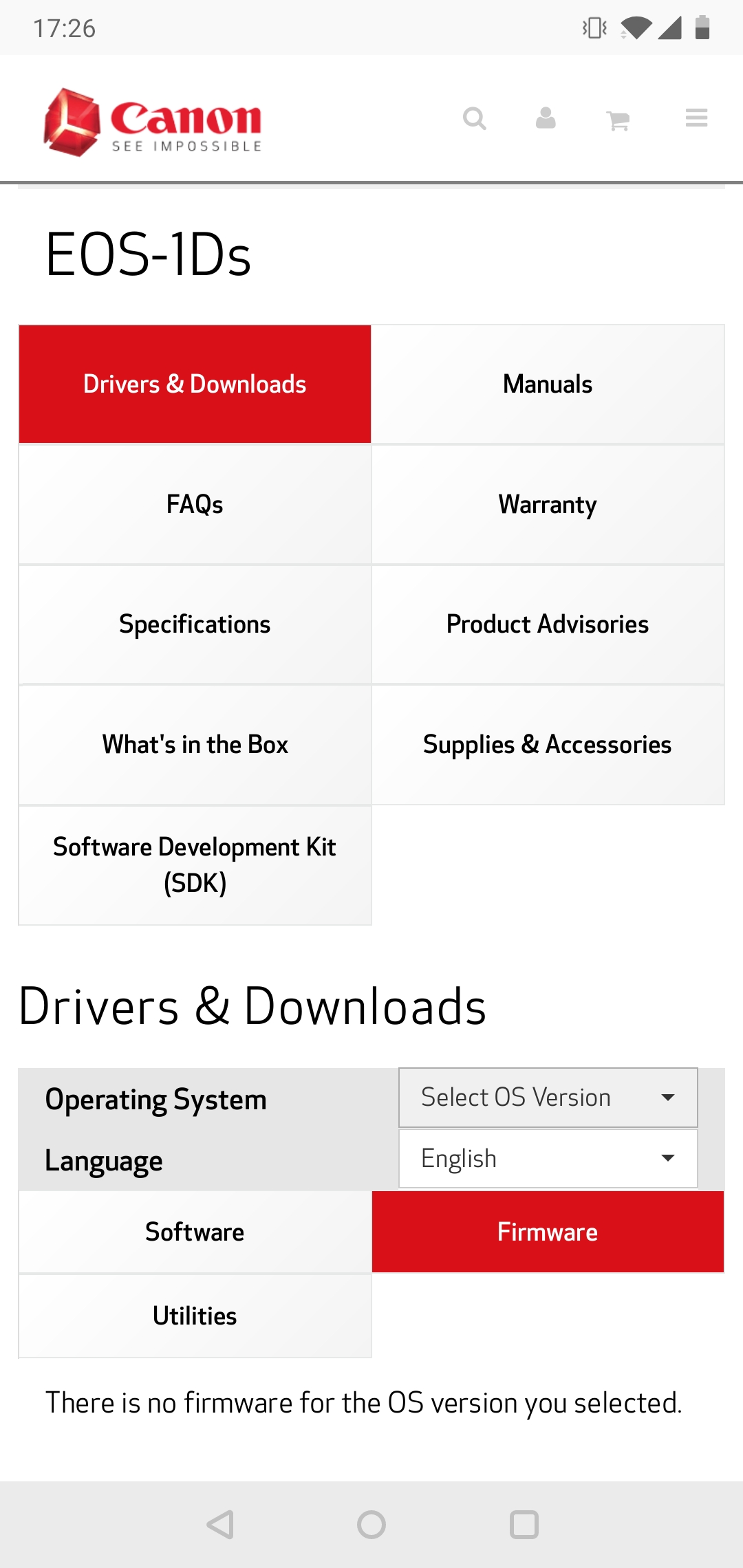The image size is (743, 1568).
Task: Select the Firmware tab
Action: click(x=547, y=1231)
